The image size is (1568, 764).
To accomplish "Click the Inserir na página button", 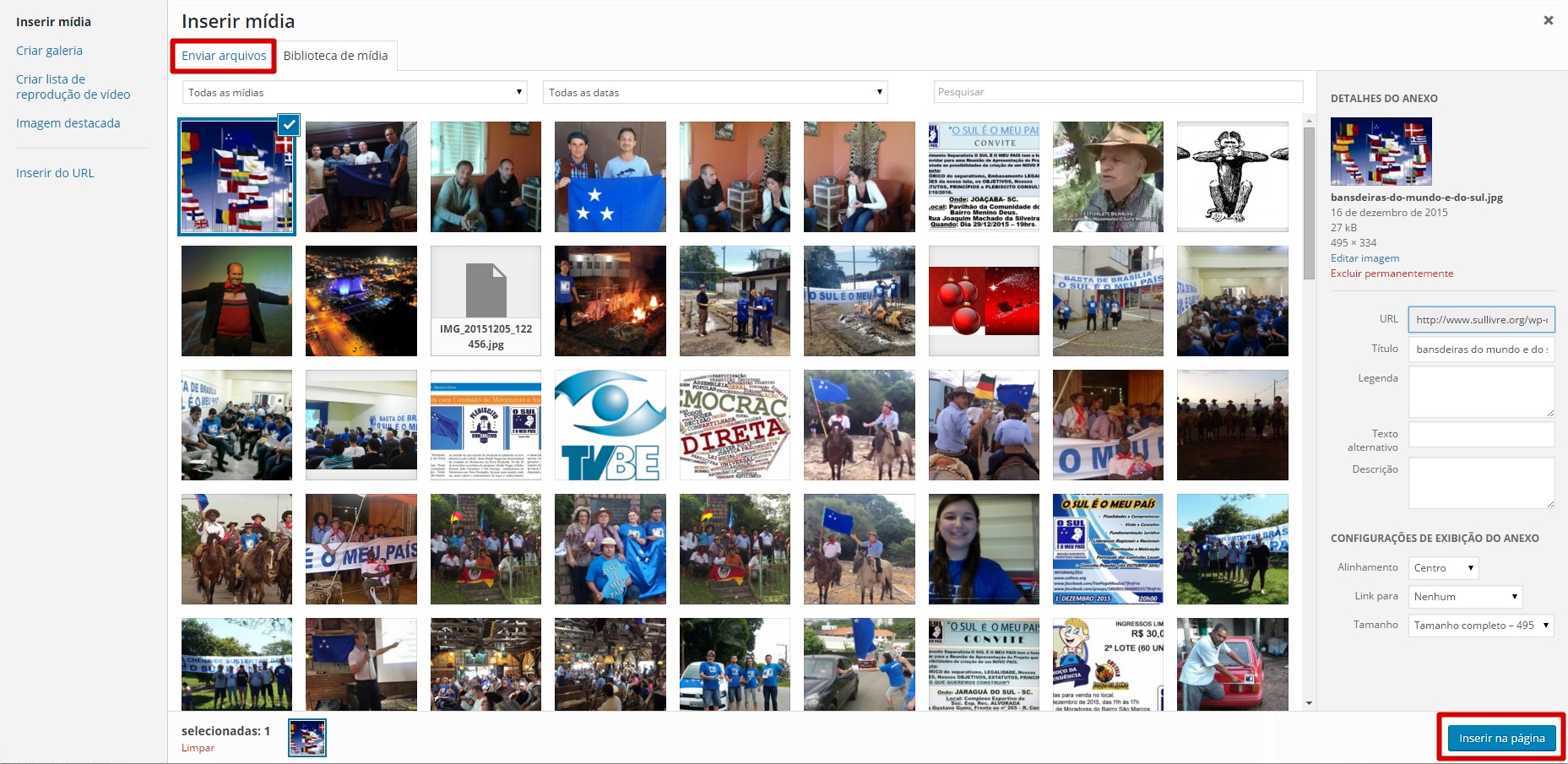I will coord(1501,738).
